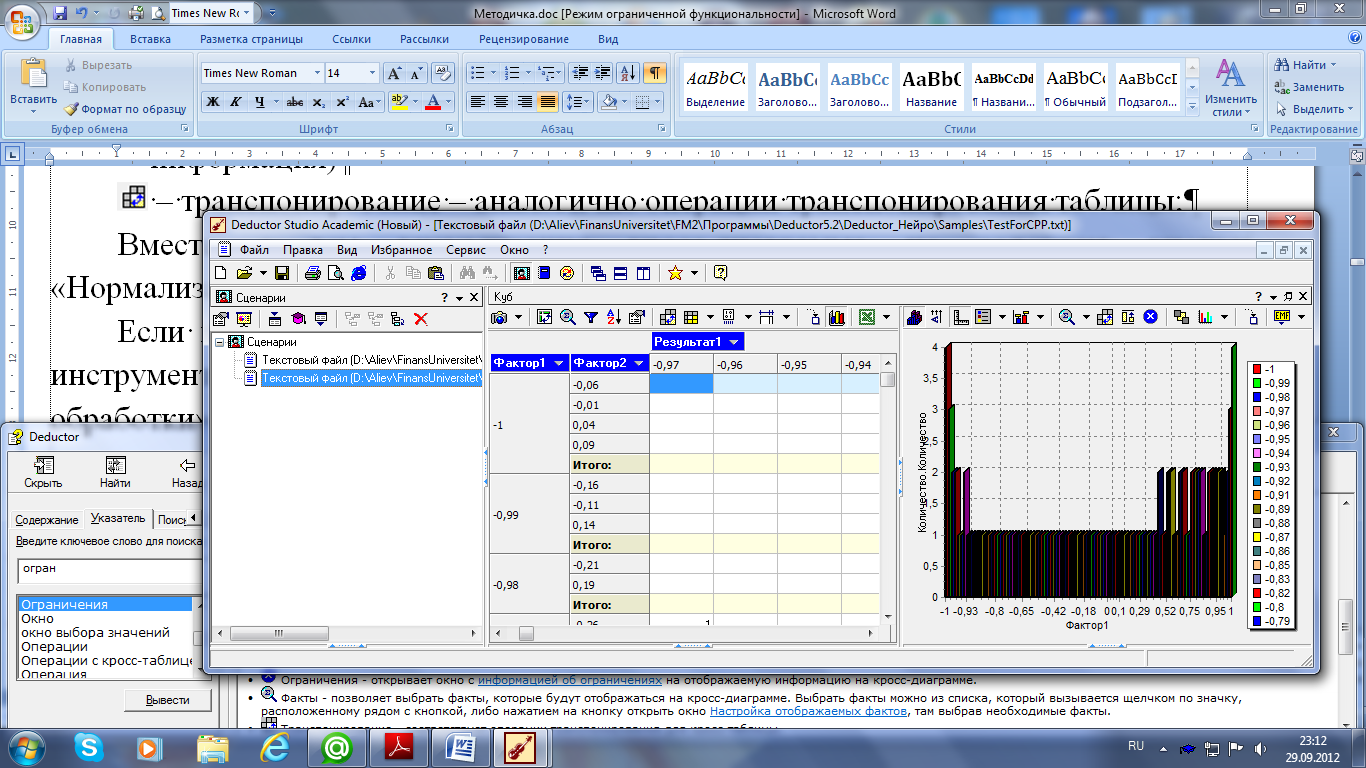Open Print Preview in Deductor toolbar
Screen dimensions: 1366x768
(x=335, y=272)
